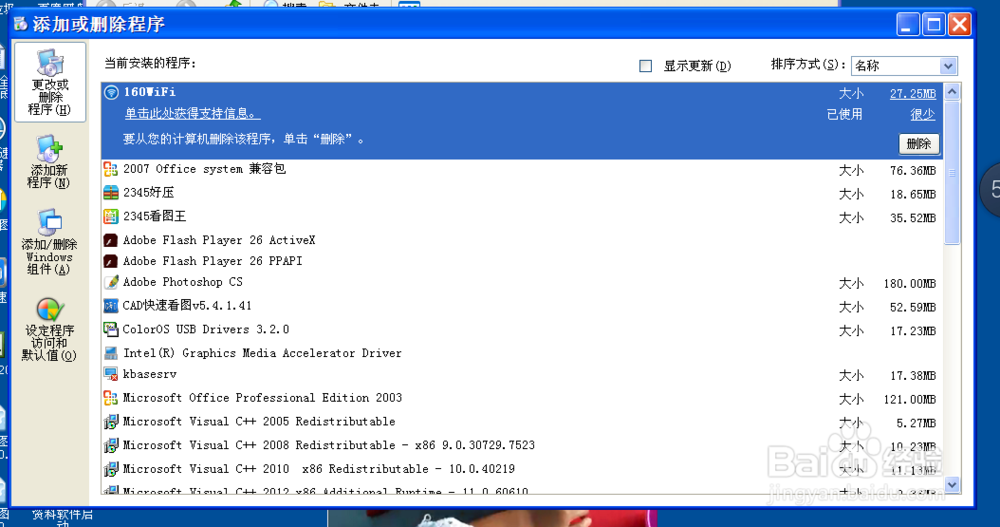Select the 2345看图王 entry

(x=522, y=216)
